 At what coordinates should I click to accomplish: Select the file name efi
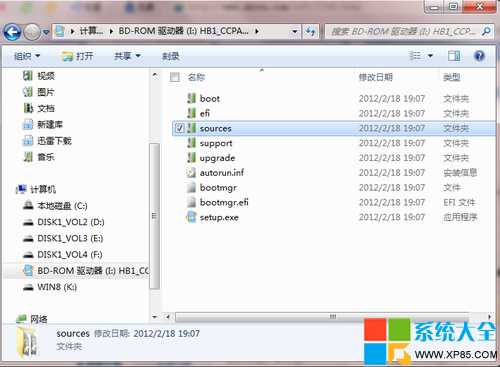205,113
